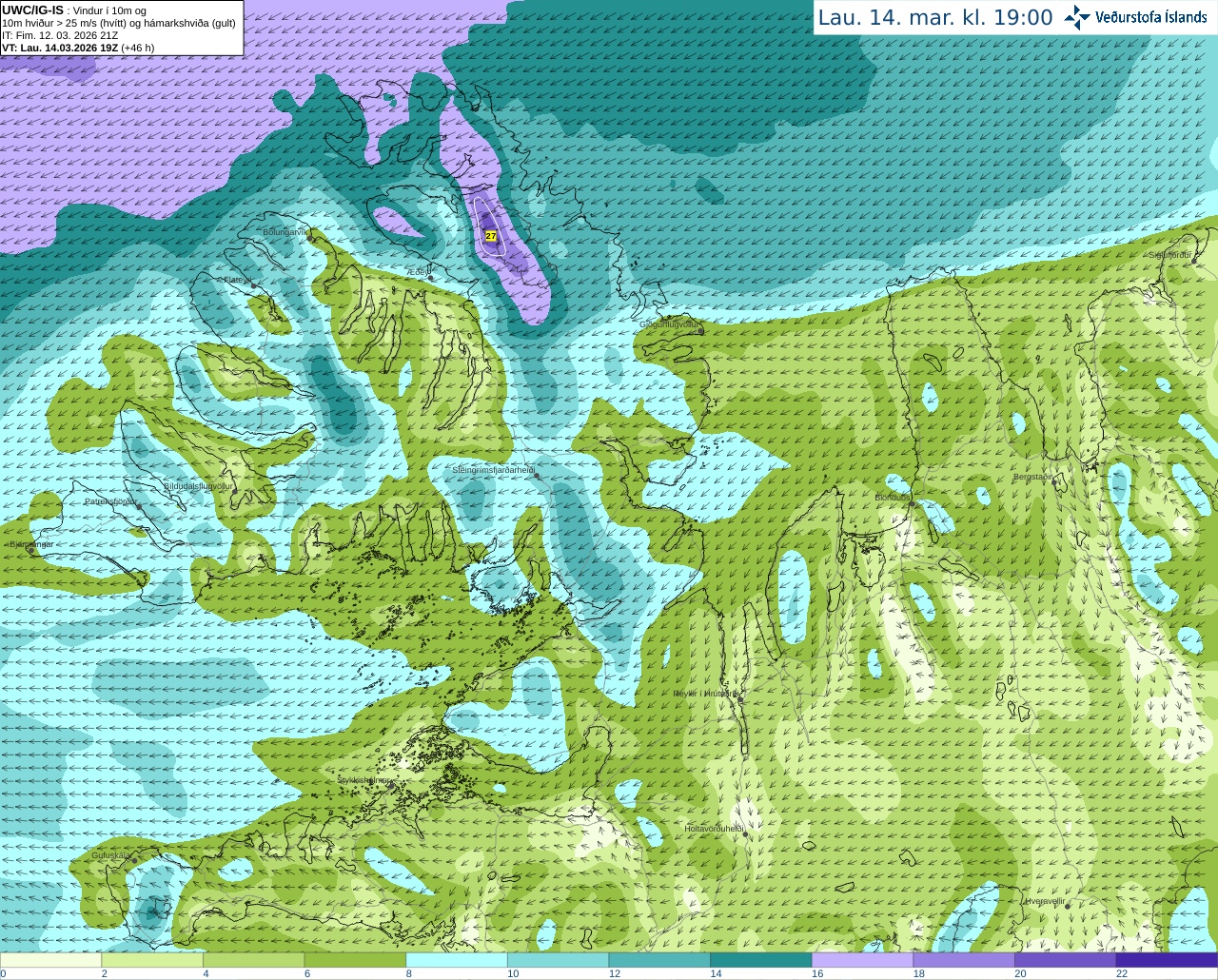Click the dark indigo above-22 scale swatch
This screenshot has height=980, width=1218.
1168,960
